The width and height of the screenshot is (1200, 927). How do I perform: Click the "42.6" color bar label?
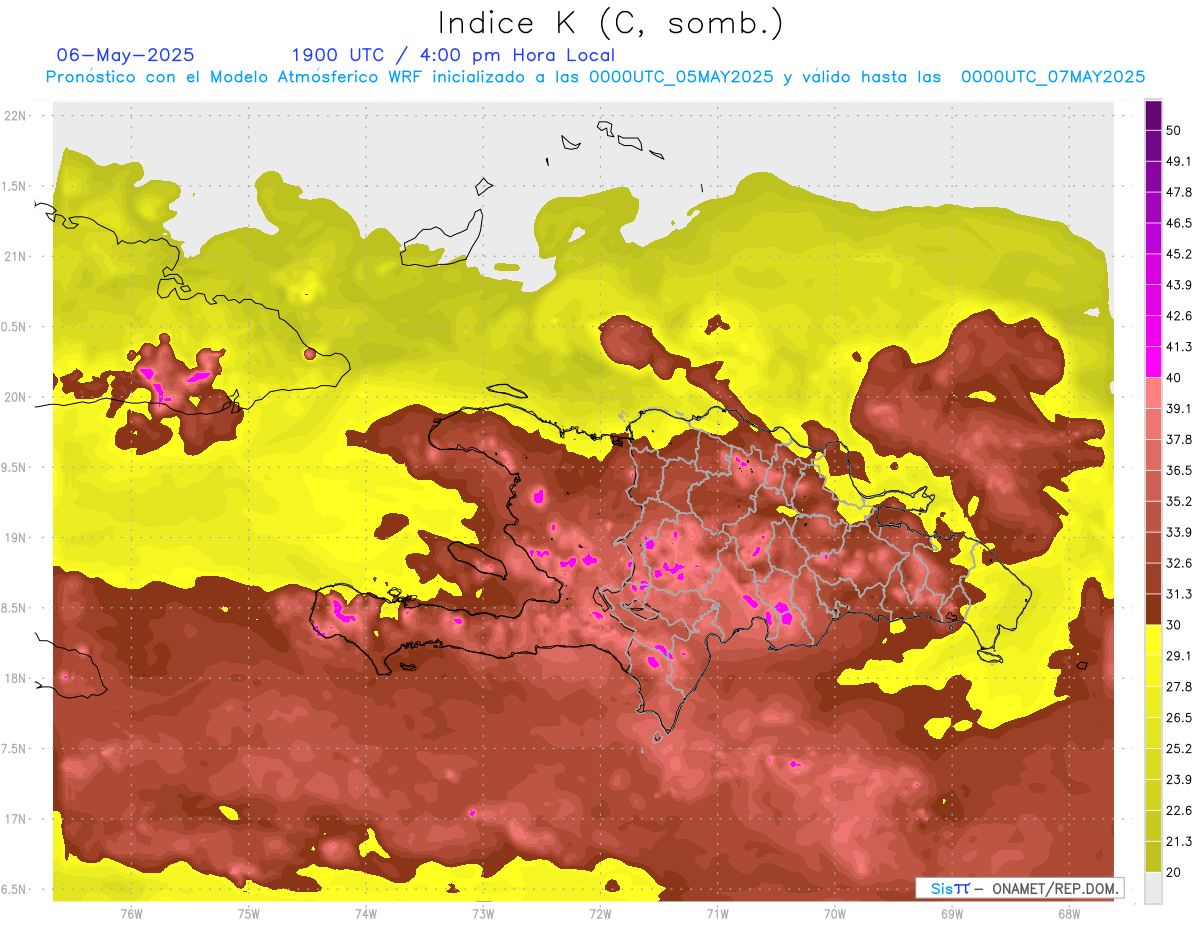coord(1179,316)
